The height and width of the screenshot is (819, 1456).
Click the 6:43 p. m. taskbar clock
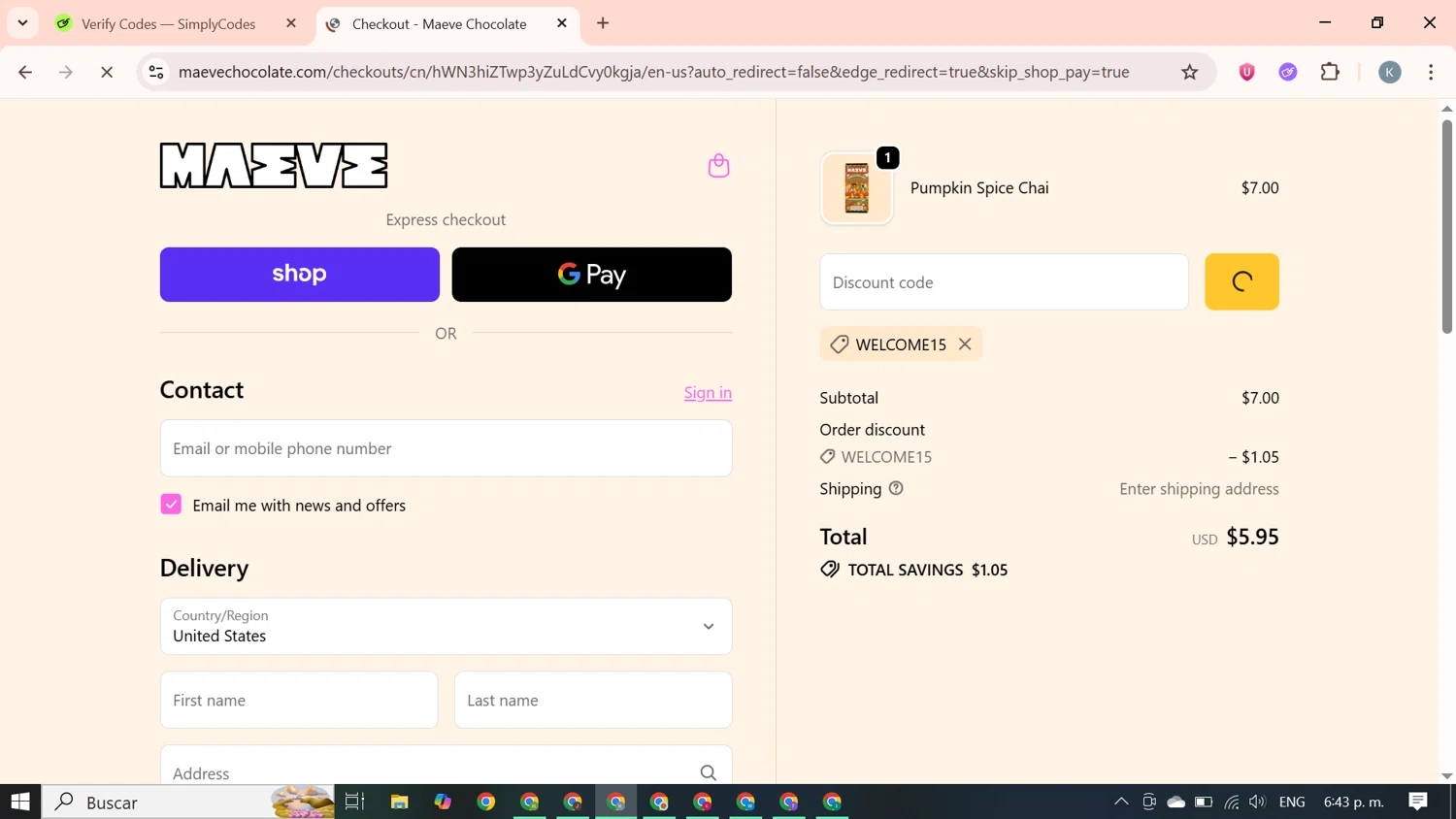[1354, 802]
